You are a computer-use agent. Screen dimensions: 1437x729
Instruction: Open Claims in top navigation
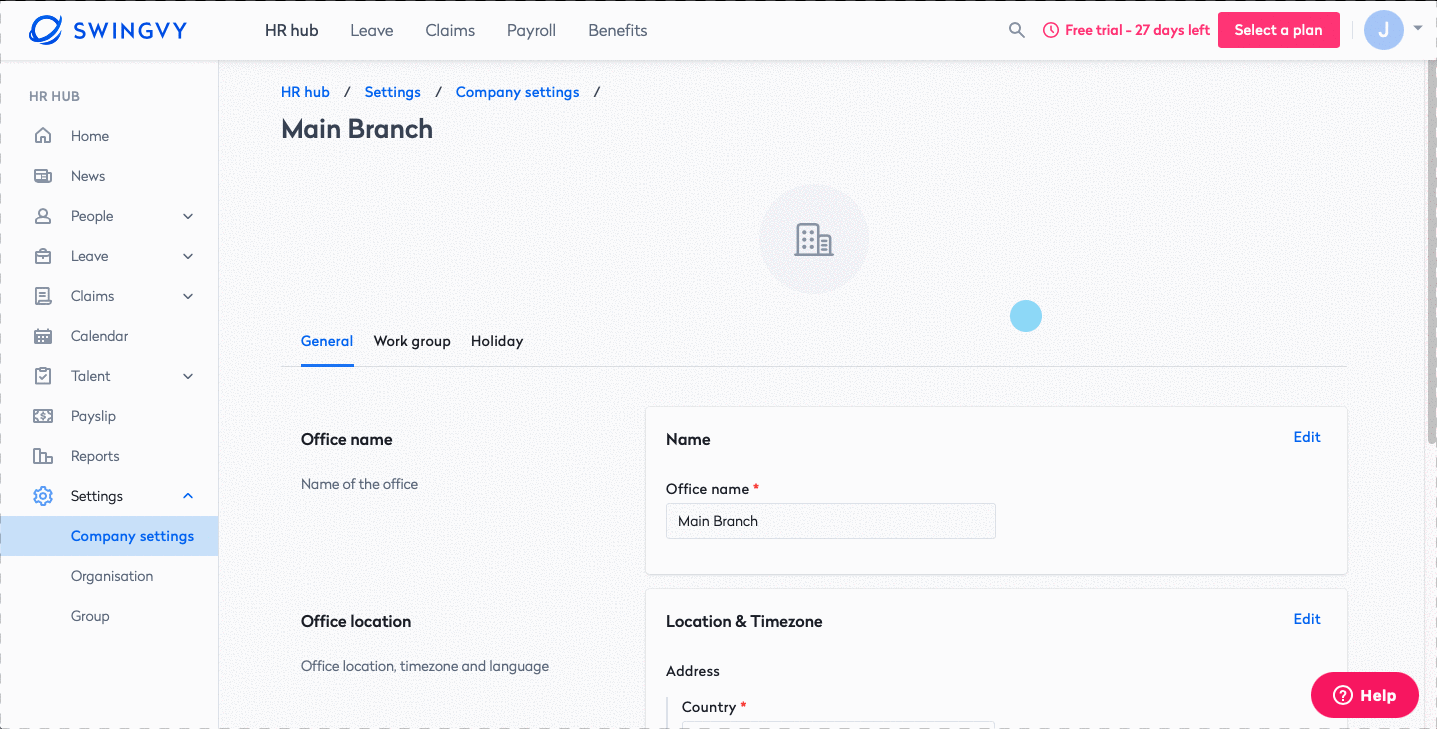(x=450, y=30)
